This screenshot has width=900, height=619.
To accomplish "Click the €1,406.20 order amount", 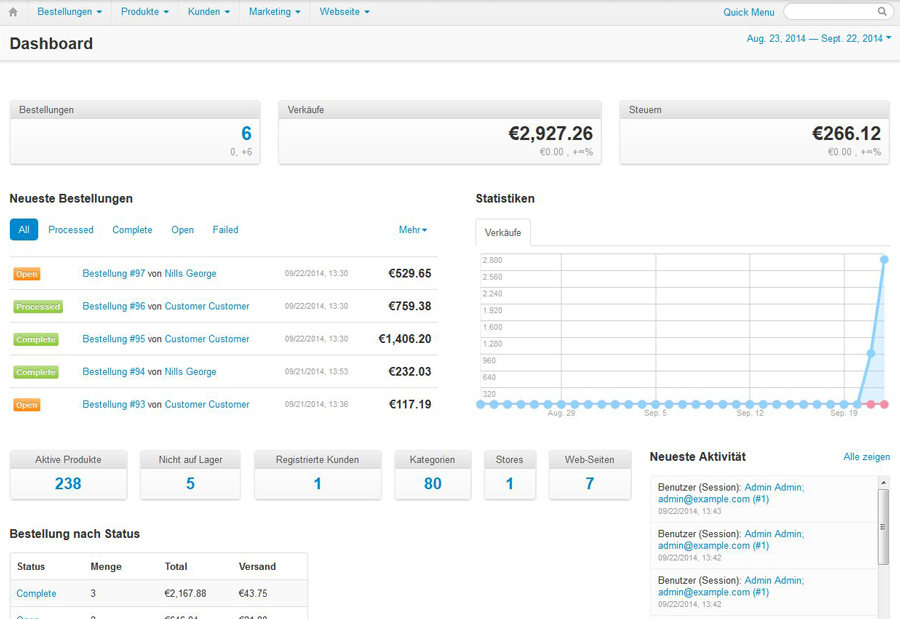I will [x=405, y=339].
